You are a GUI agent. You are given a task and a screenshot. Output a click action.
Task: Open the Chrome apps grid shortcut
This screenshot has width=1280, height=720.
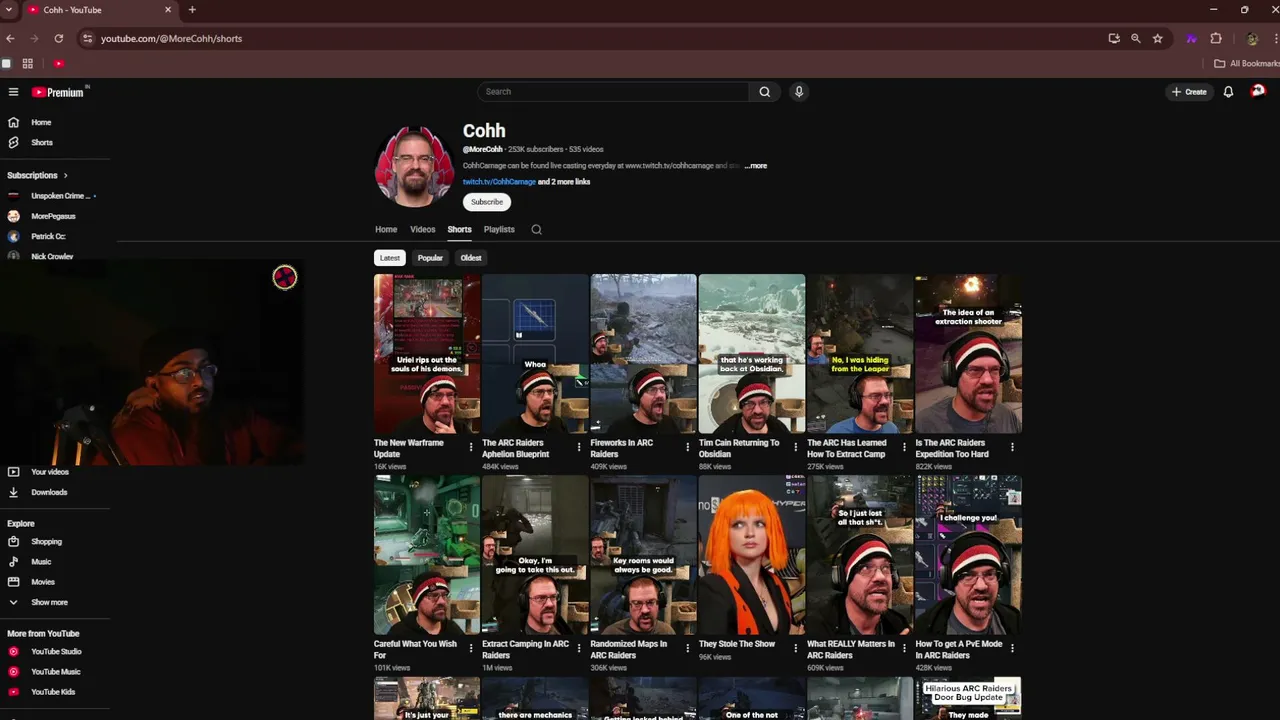[27, 63]
